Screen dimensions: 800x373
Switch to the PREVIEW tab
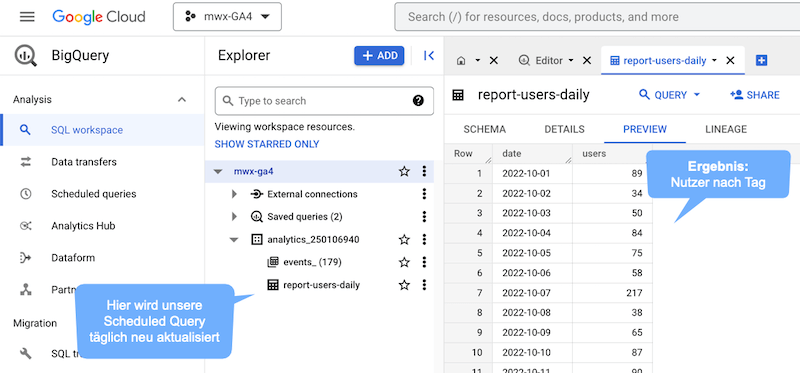click(645, 130)
